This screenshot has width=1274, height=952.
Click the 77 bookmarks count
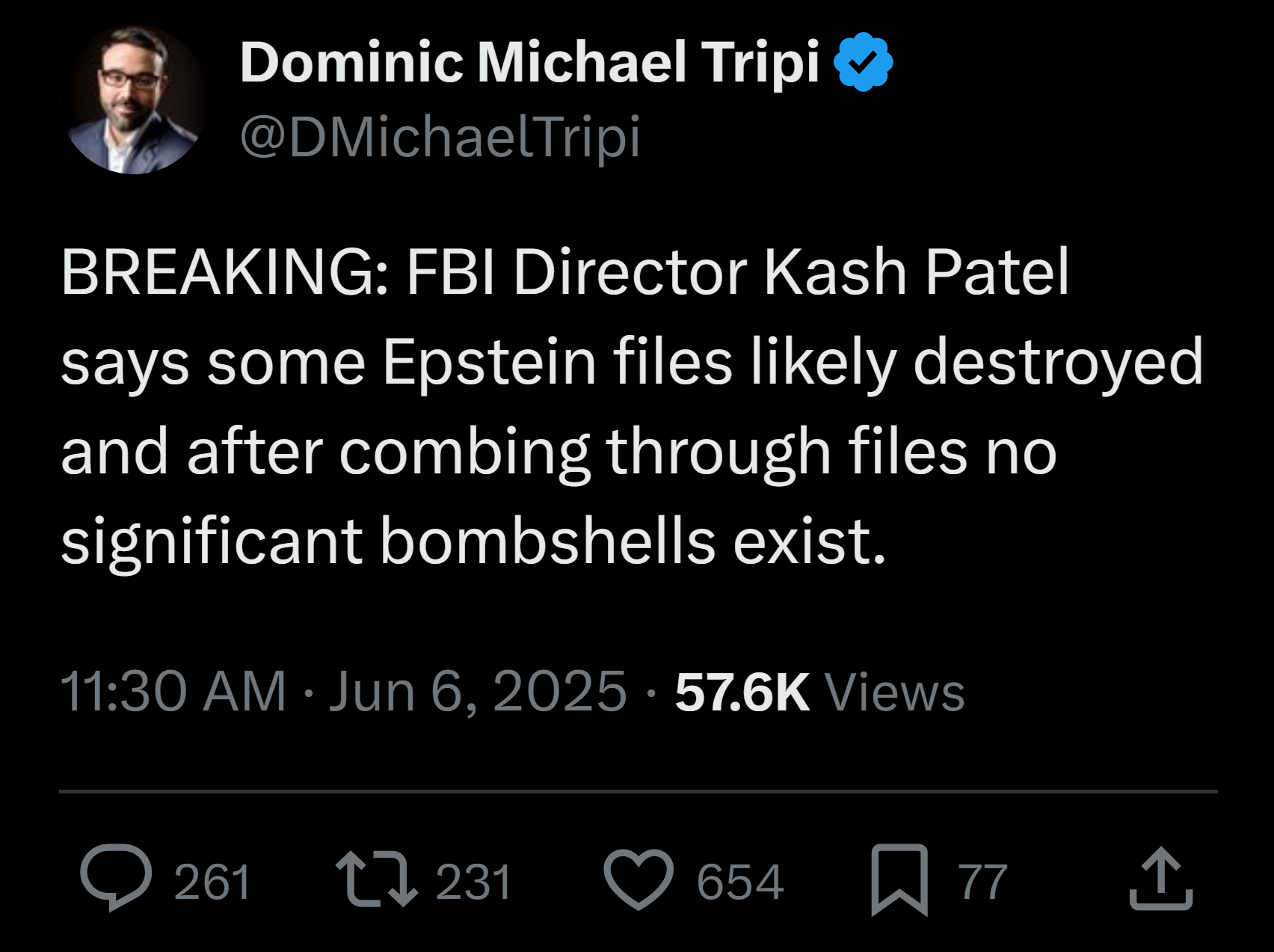point(983,882)
